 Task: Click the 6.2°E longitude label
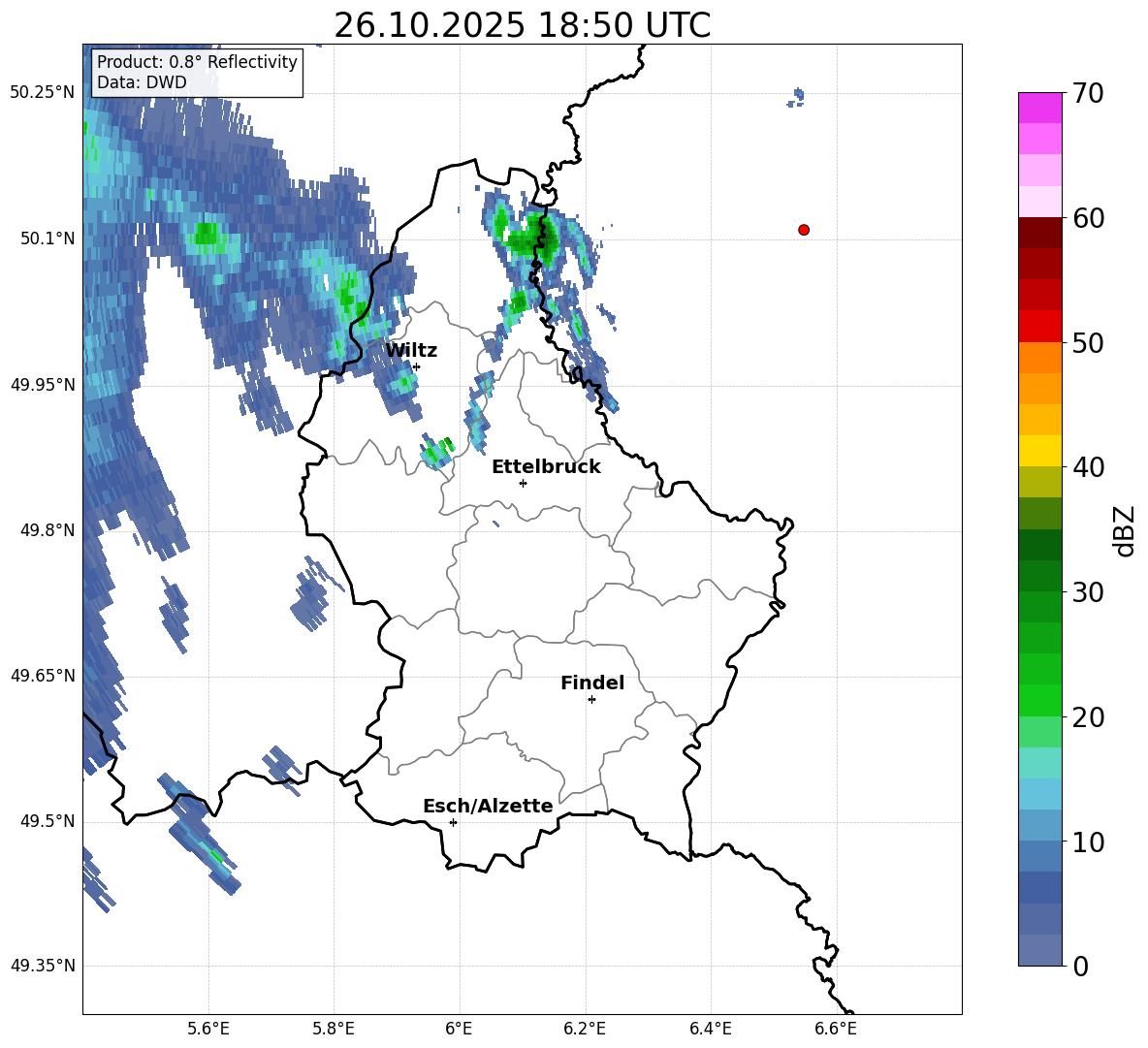tap(585, 1029)
